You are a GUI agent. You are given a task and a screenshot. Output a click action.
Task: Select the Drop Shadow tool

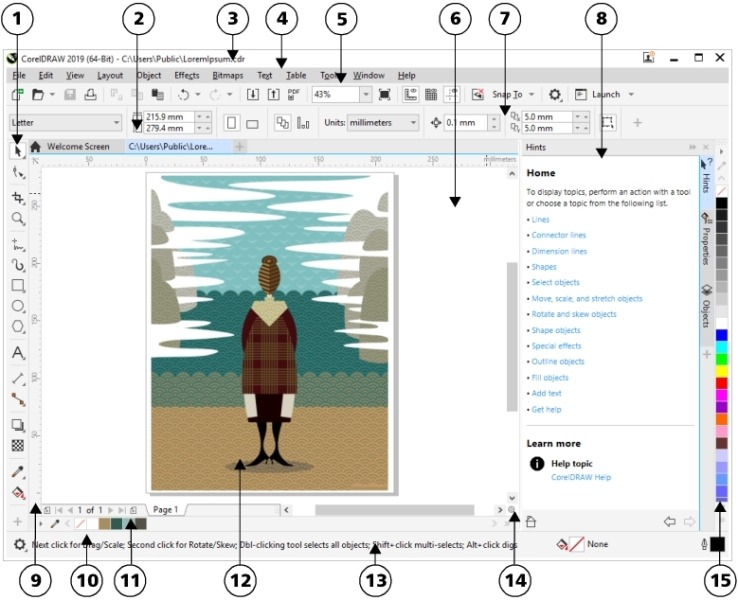[18, 425]
